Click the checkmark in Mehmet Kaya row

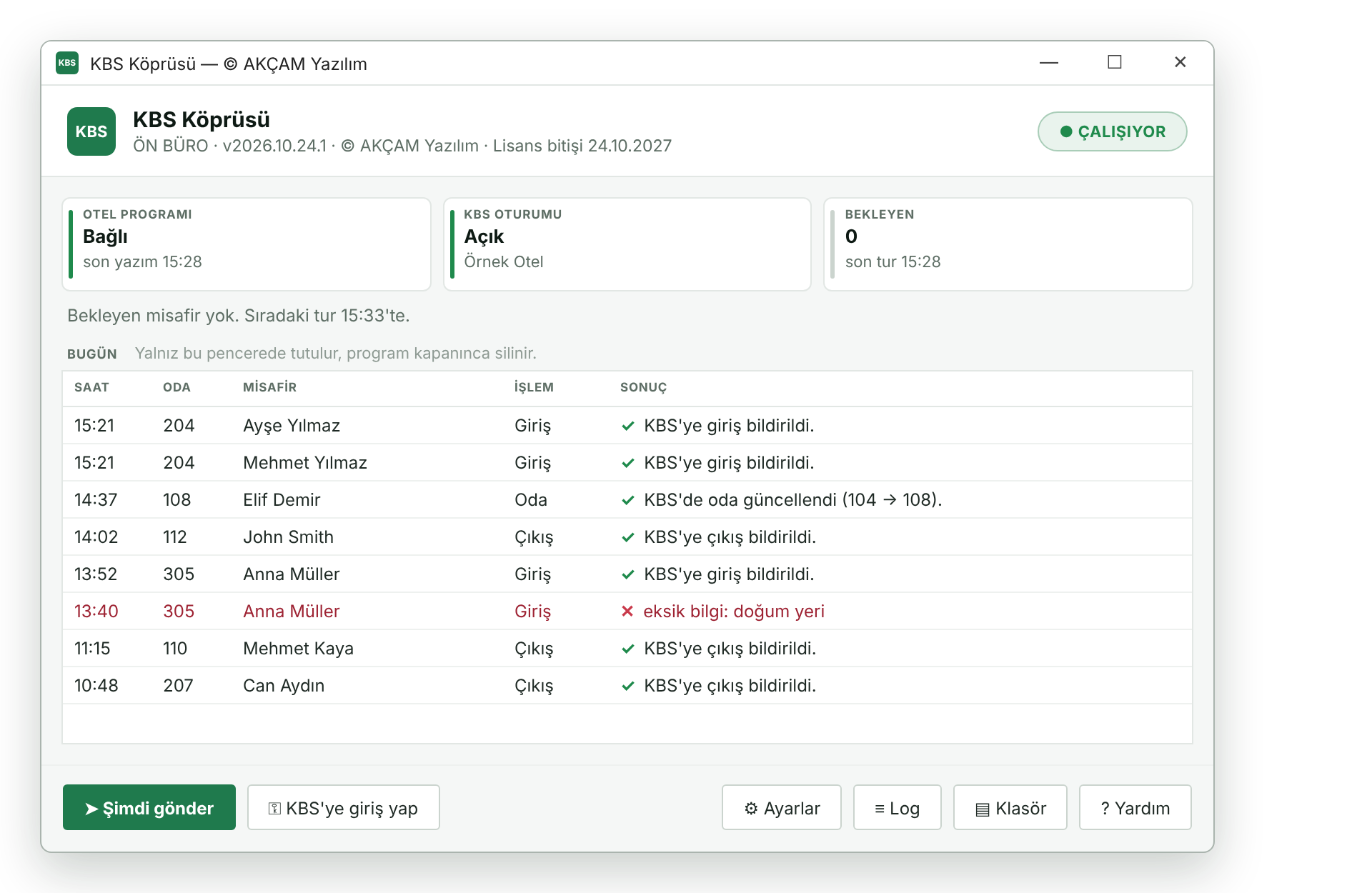point(628,649)
